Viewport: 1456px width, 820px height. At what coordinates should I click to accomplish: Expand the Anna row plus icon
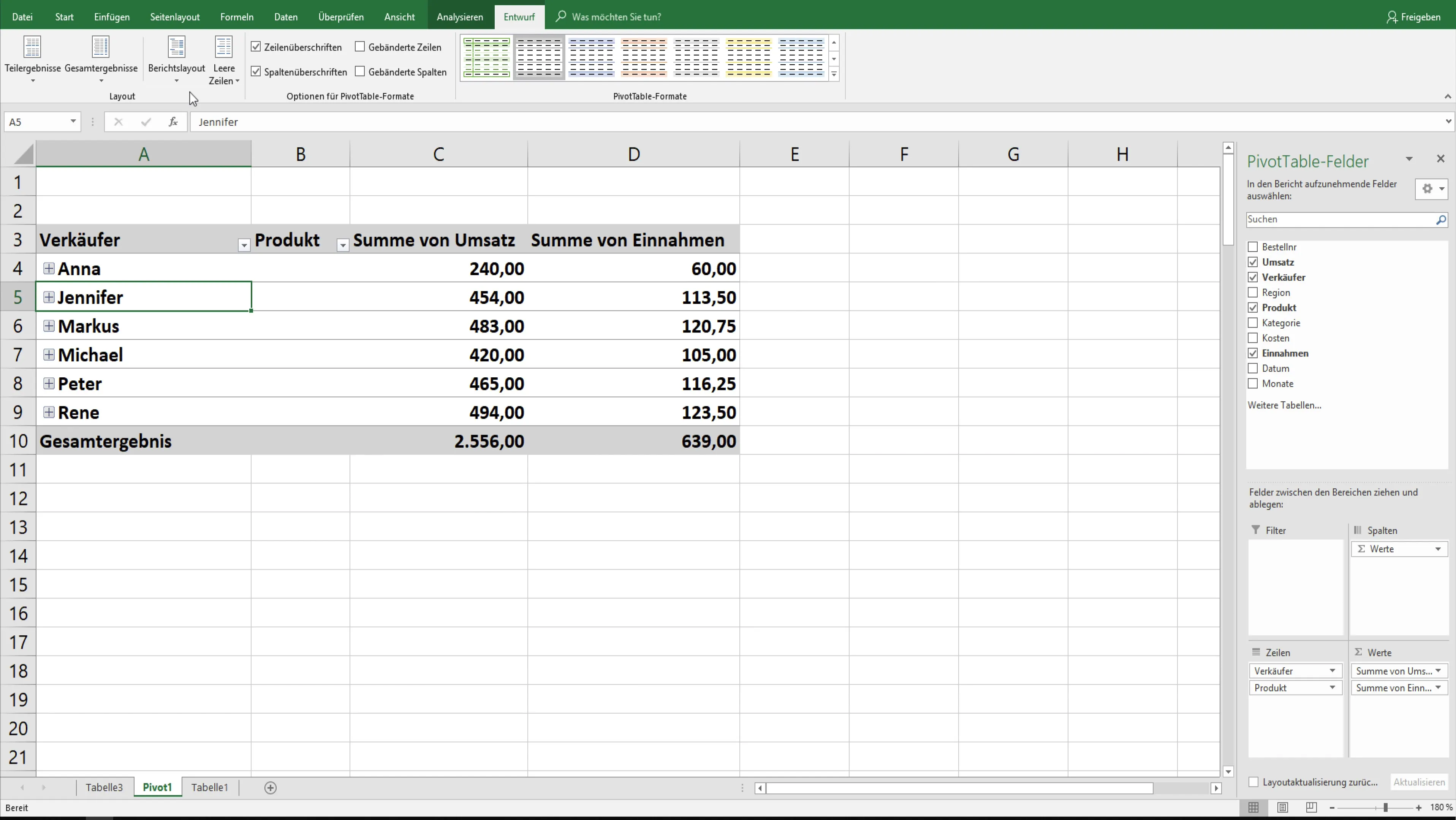(49, 268)
